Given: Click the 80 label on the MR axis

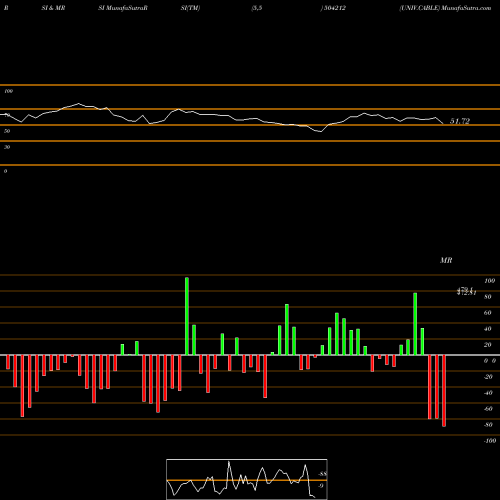Looking at the screenshot, I should coord(488,297).
